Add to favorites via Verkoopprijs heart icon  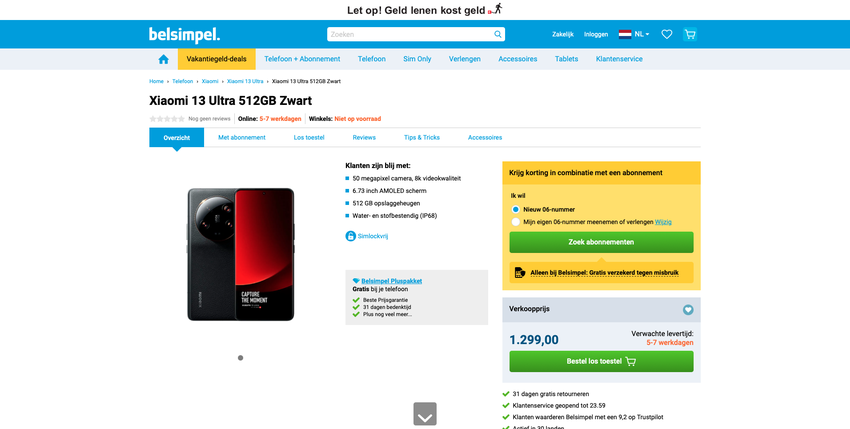(688, 310)
